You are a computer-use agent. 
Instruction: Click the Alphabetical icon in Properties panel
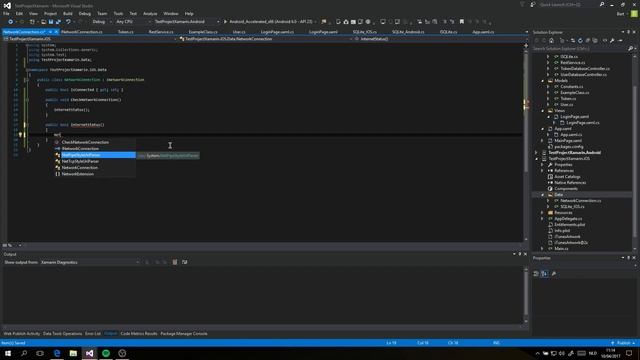544,274
